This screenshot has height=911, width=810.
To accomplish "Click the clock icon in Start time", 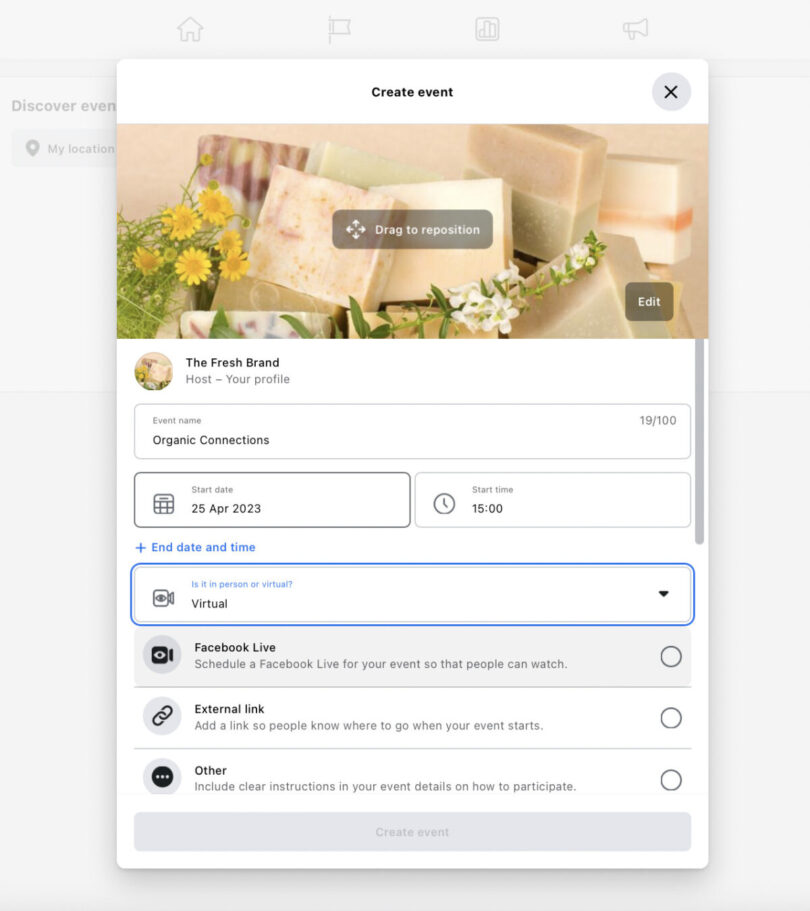I will [x=444, y=504].
